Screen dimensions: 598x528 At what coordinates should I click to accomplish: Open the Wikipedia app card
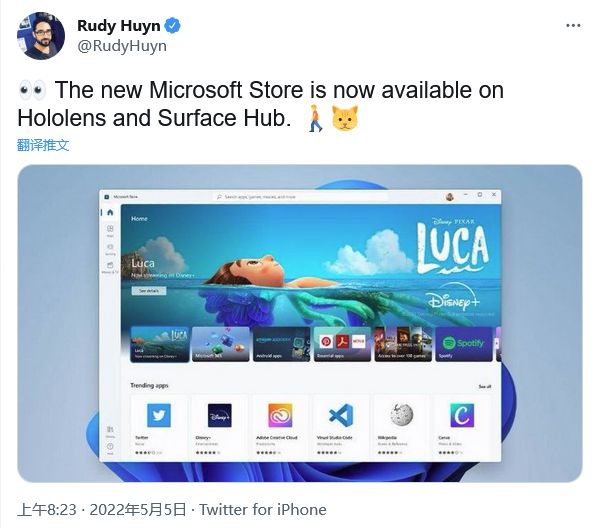(x=402, y=427)
